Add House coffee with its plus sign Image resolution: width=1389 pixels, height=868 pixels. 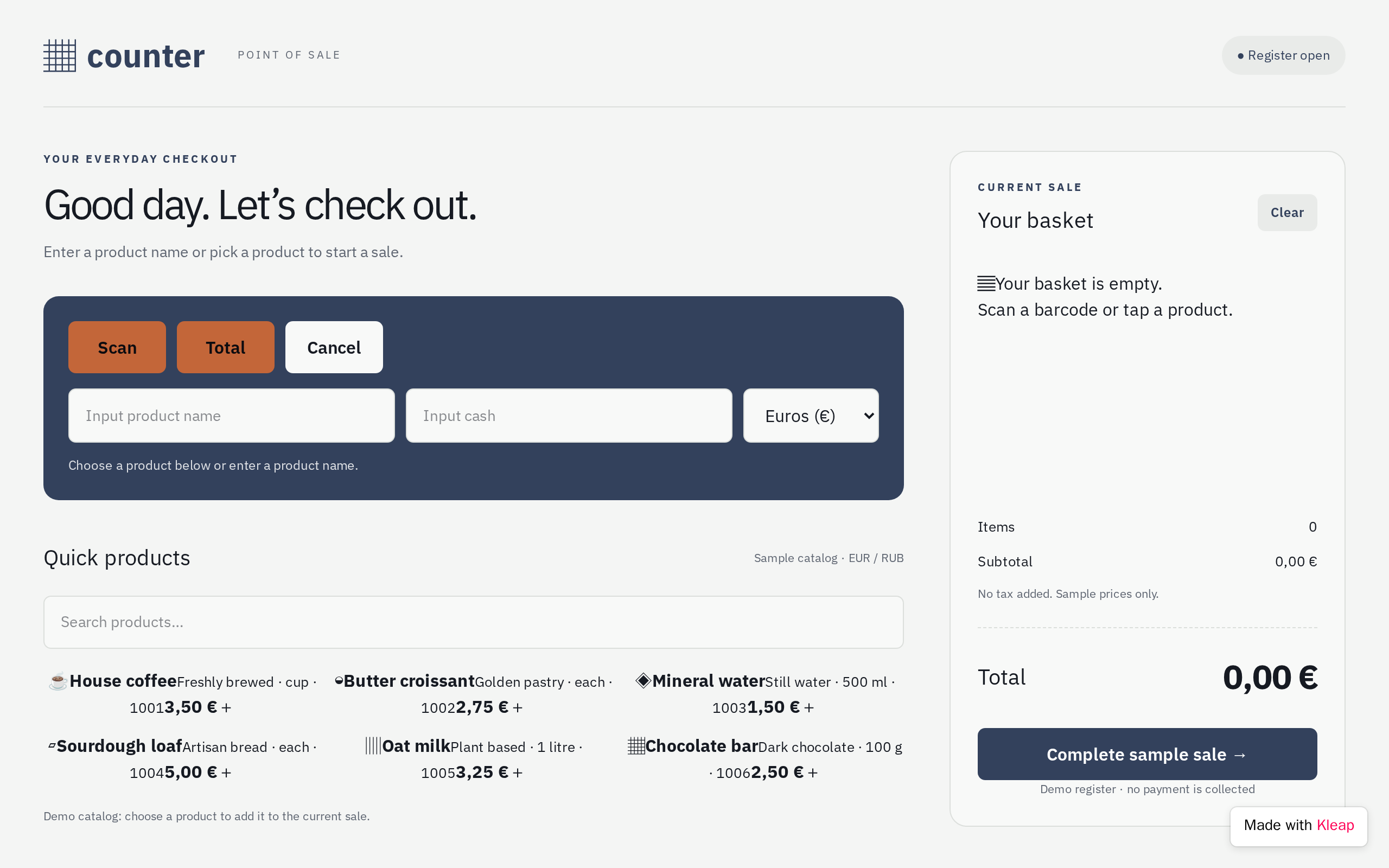226,708
